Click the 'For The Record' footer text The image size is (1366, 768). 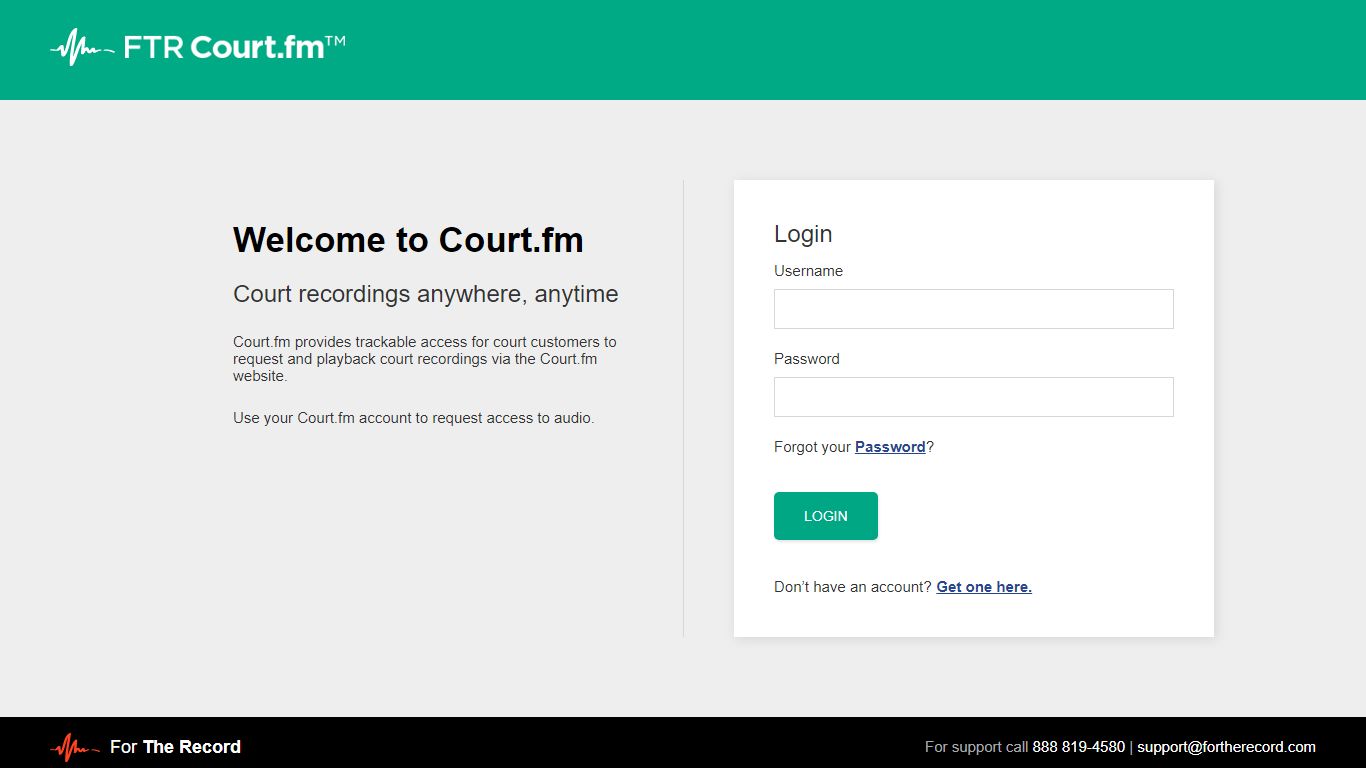[175, 747]
